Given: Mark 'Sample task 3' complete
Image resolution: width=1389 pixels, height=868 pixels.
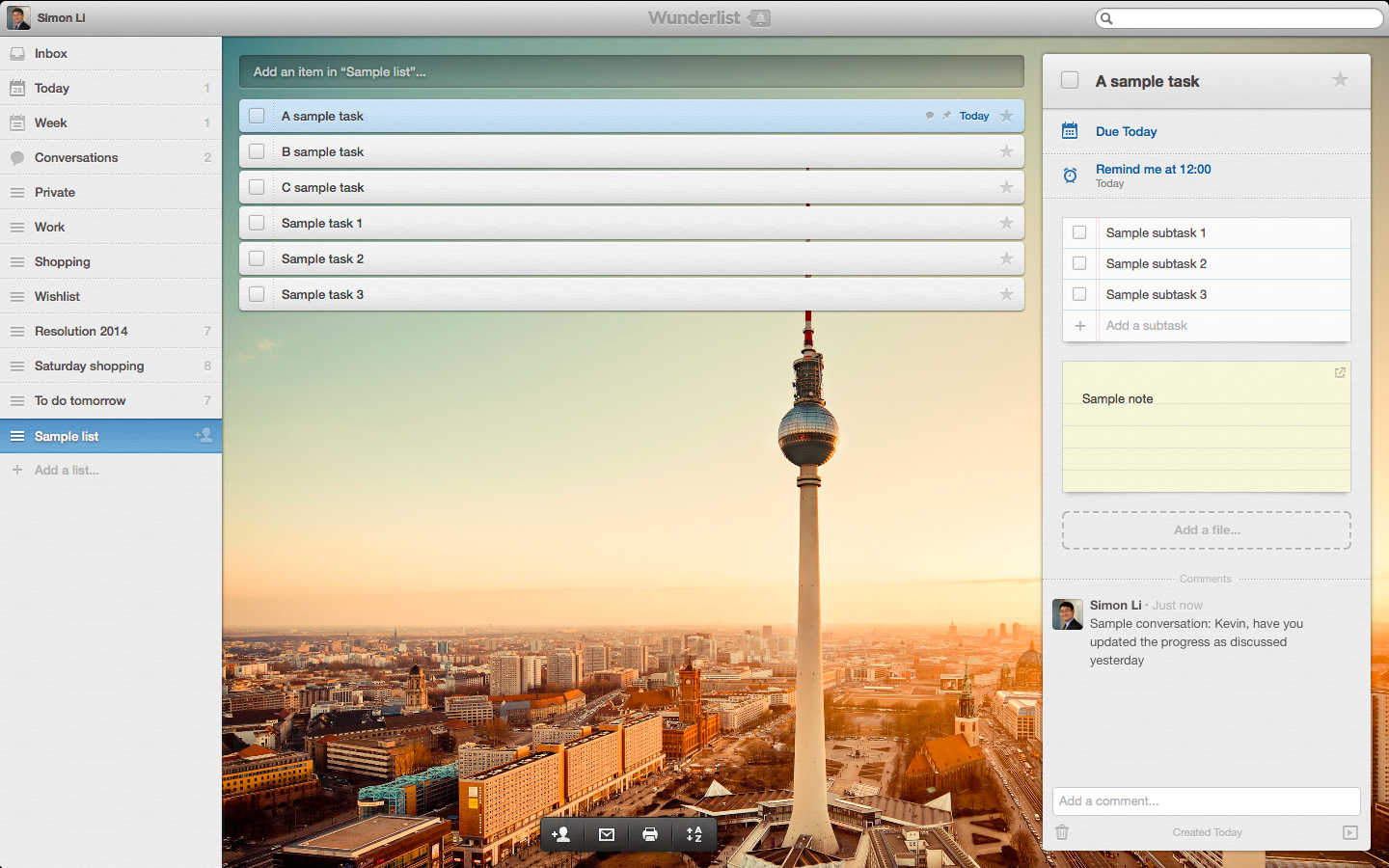Looking at the screenshot, I should click(x=257, y=294).
